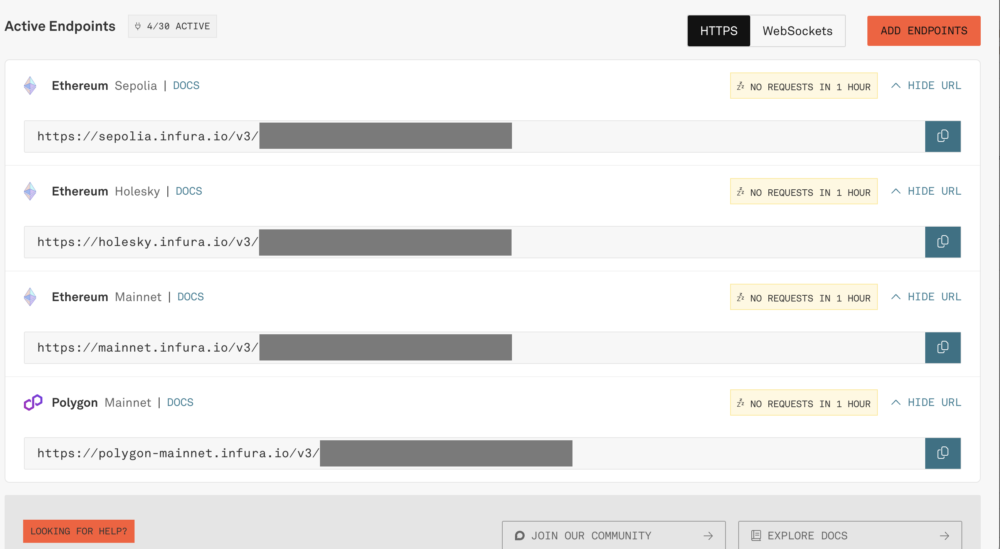The height and width of the screenshot is (549, 1000).
Task: Click the book icon in Explore Docs
Action: coord(756,536)
